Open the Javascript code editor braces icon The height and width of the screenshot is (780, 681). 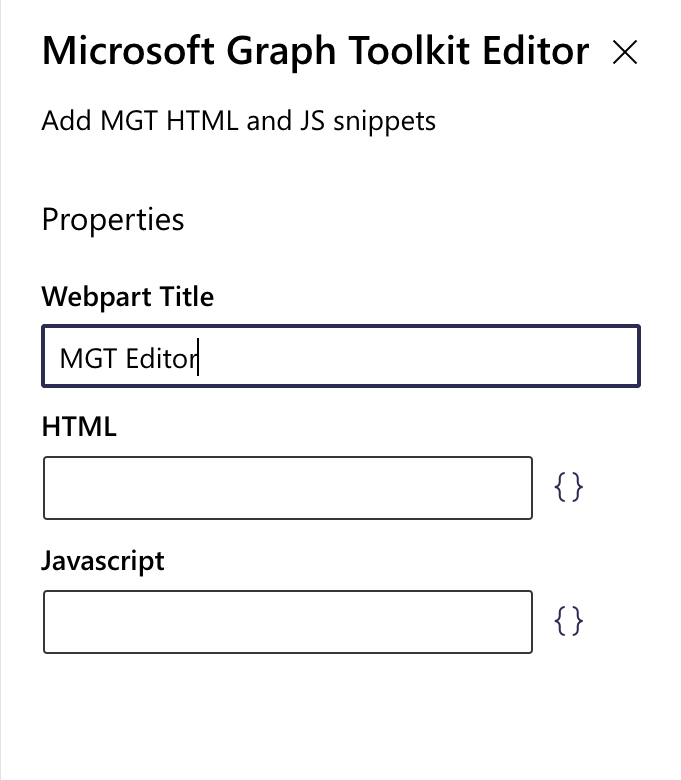tap(568, 622)
